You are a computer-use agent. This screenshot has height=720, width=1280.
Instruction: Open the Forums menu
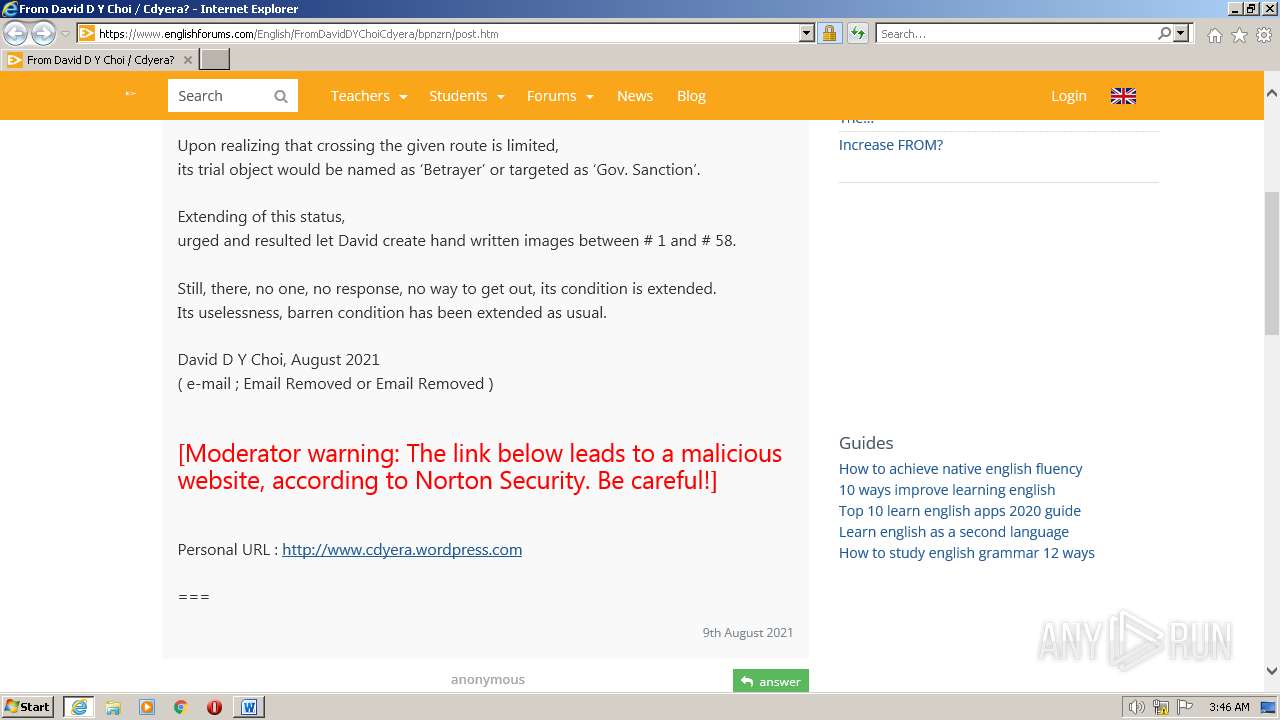point(551,96)
